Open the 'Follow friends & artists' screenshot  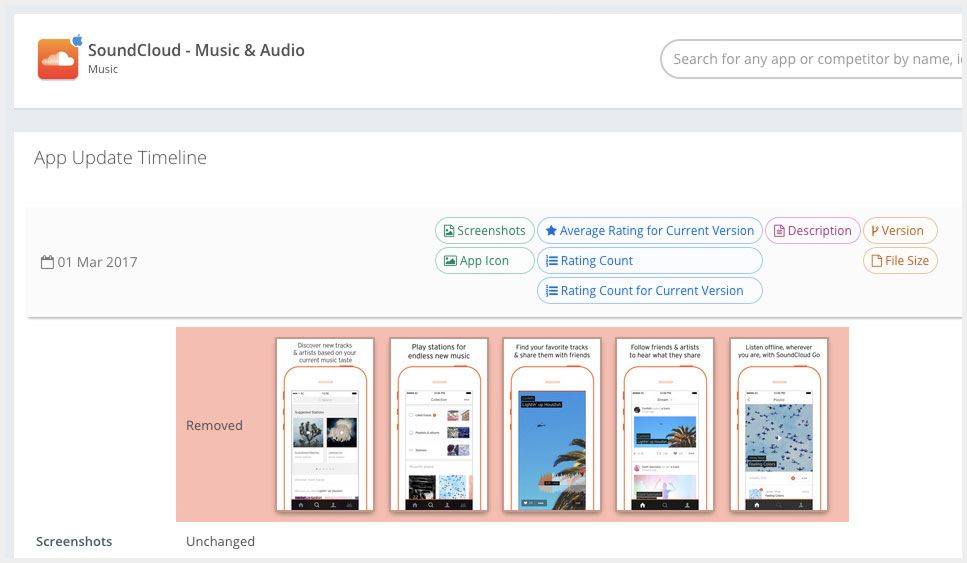[665, 425]
